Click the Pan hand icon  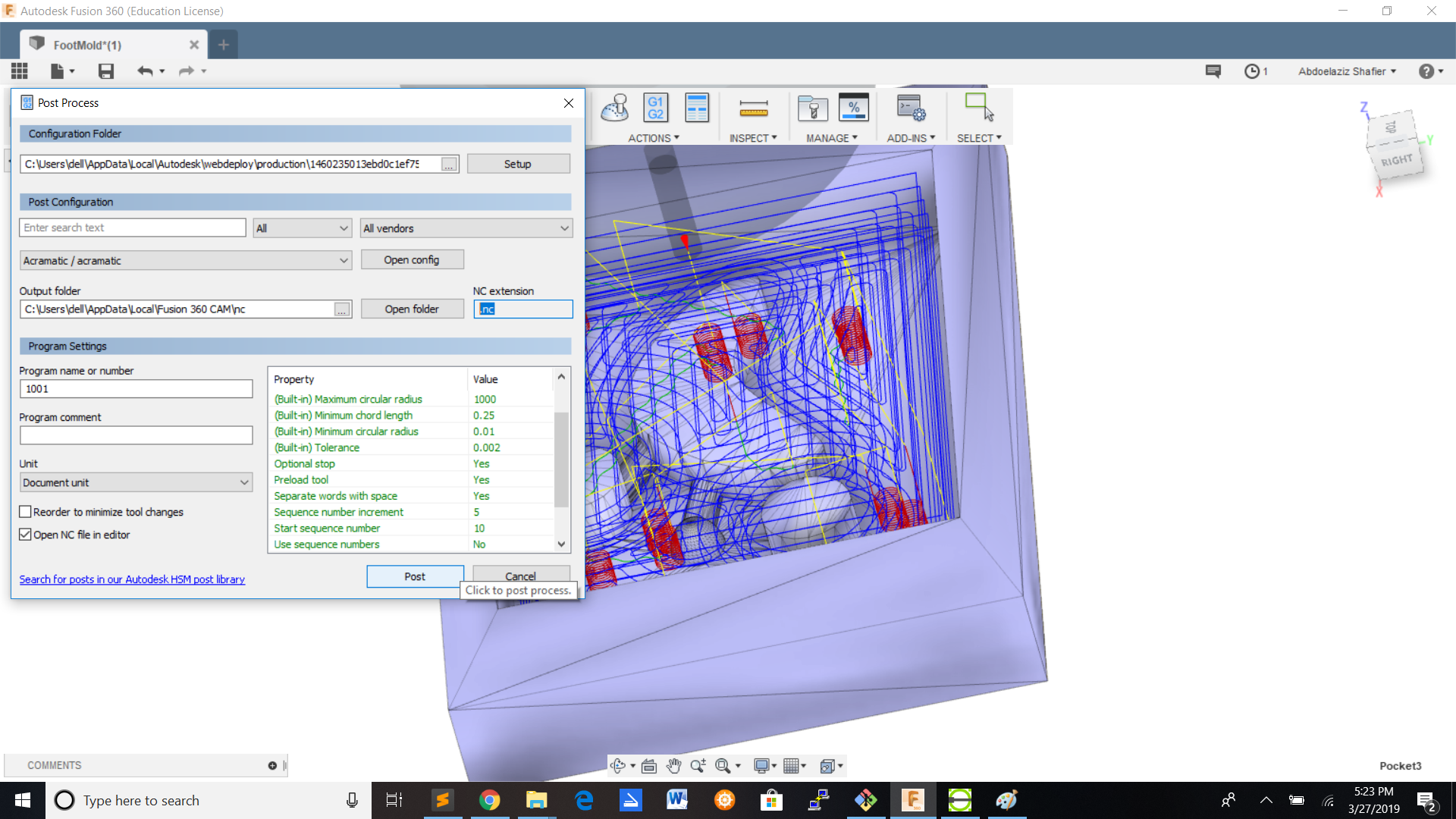click(x=673, y=766)
